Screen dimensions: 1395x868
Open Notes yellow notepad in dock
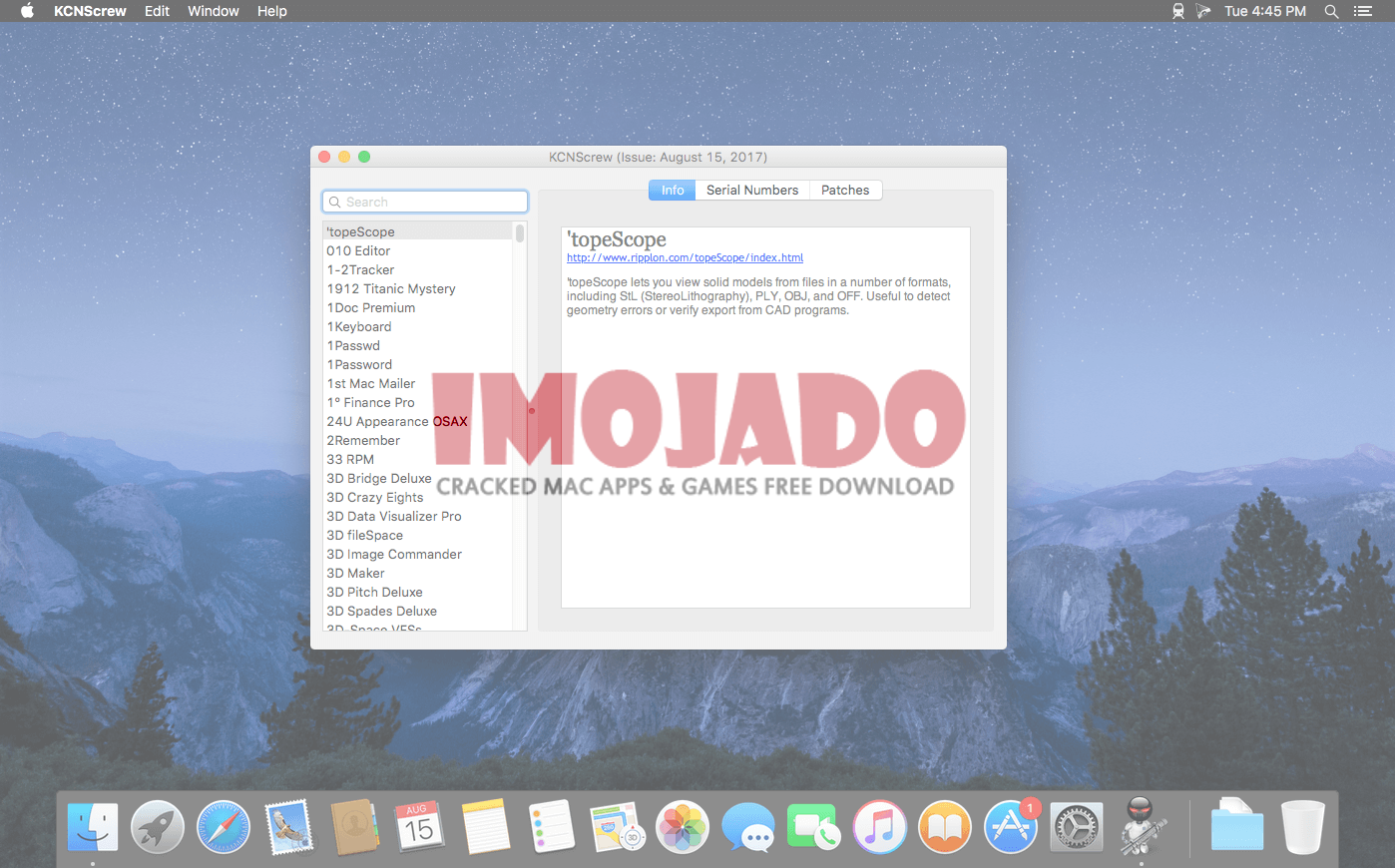tap(486, 827)
